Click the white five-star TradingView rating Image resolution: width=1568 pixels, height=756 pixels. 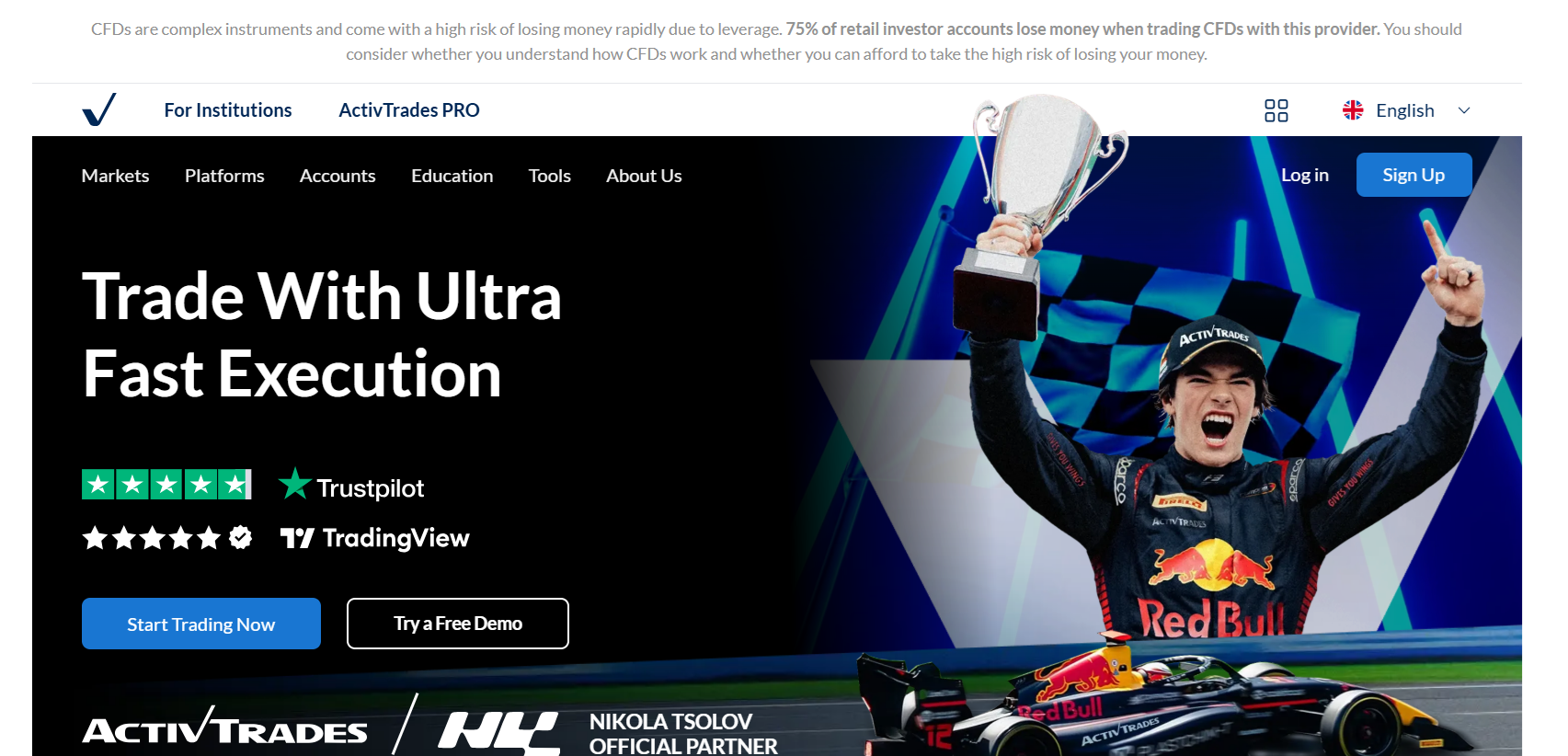pyautogui.click(x=166, y=537)
